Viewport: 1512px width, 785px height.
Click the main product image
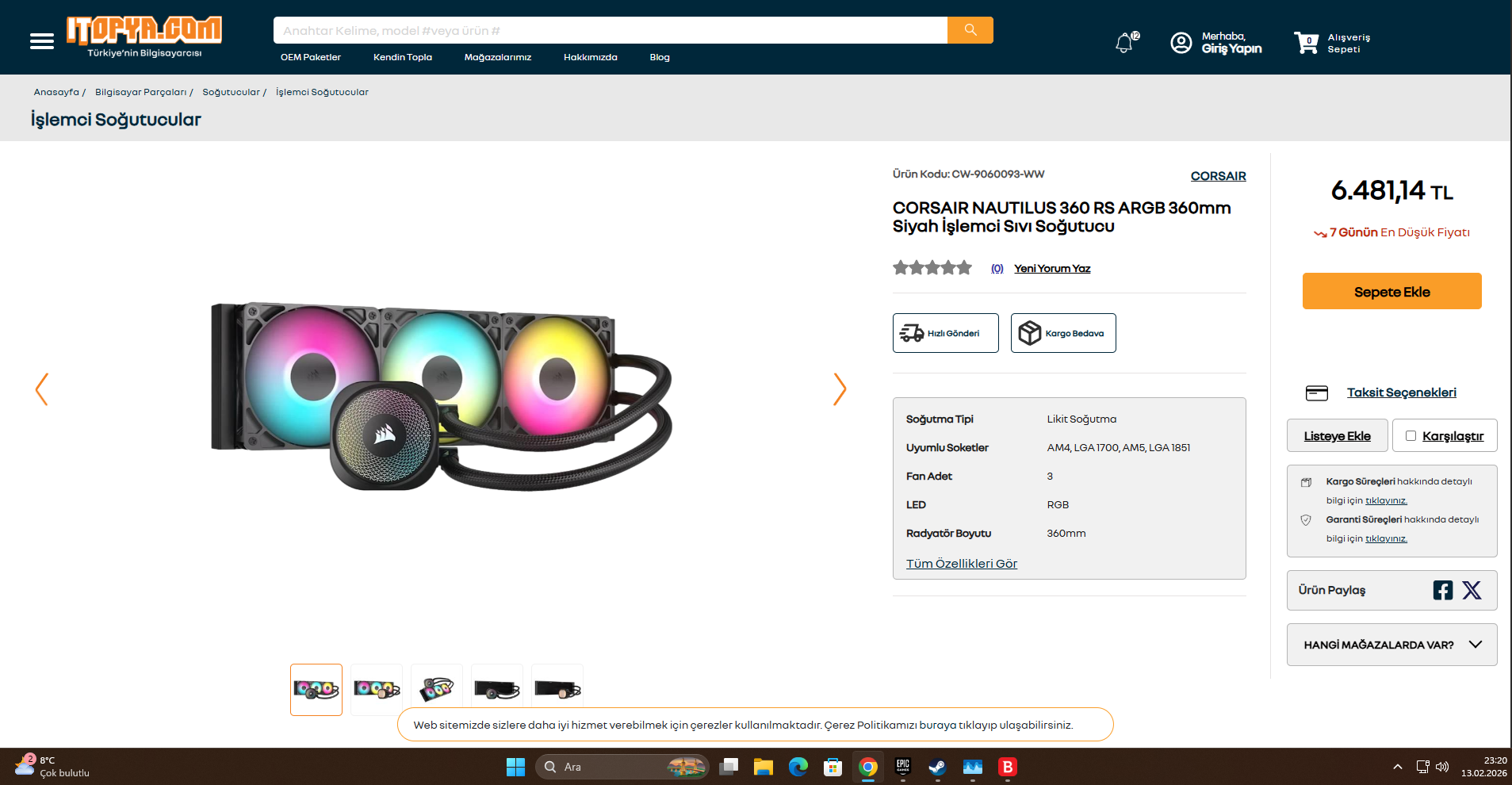pos(441,395)
